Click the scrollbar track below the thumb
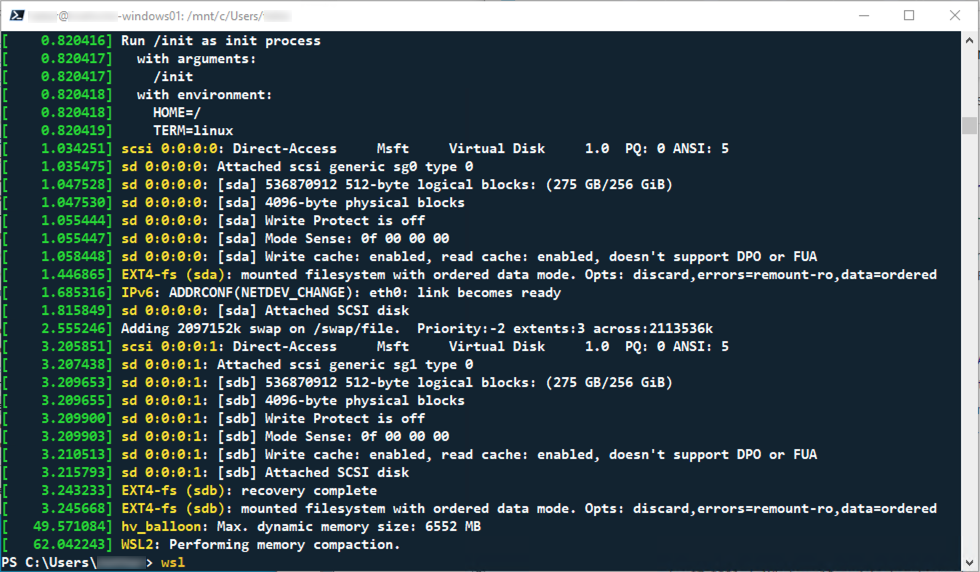The width and height of the screenshot is (980, 572). coord(969,350)
